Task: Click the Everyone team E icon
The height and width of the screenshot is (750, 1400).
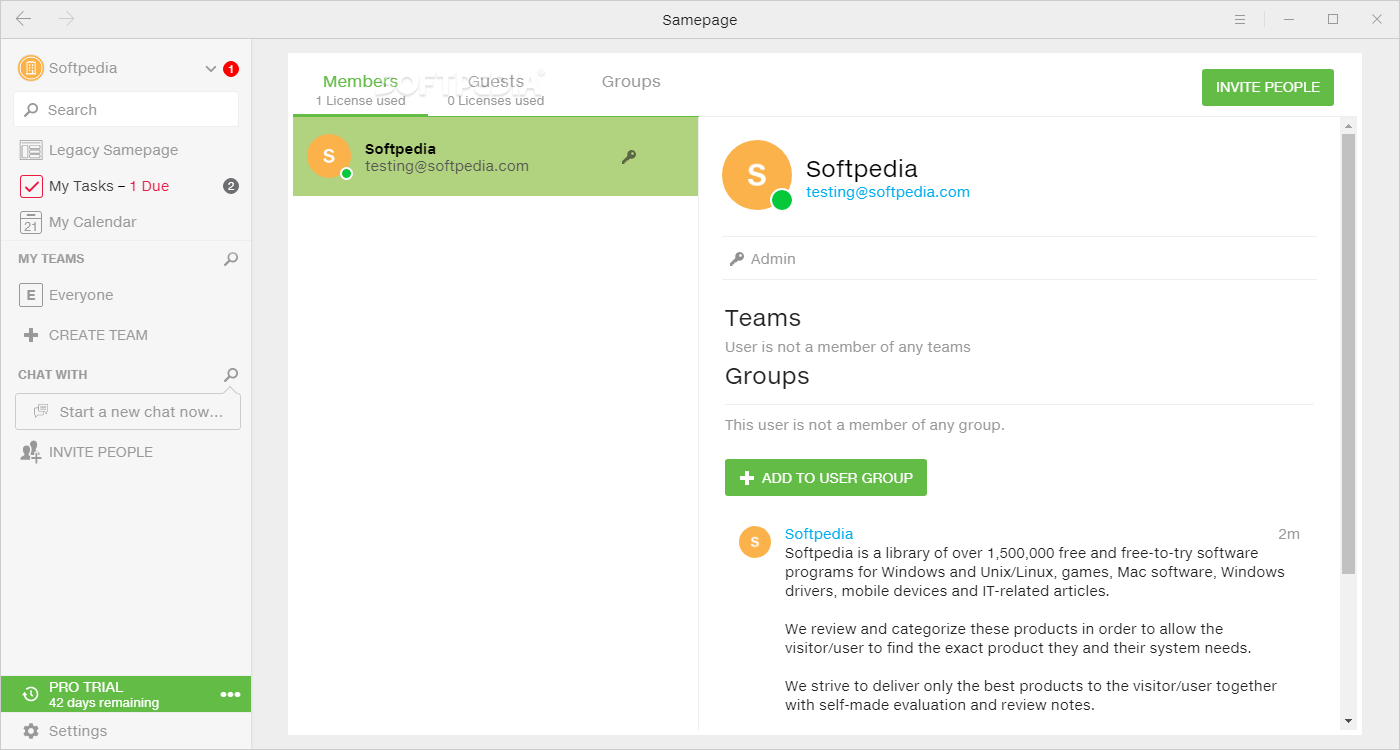Action: [x=31, y=295]
